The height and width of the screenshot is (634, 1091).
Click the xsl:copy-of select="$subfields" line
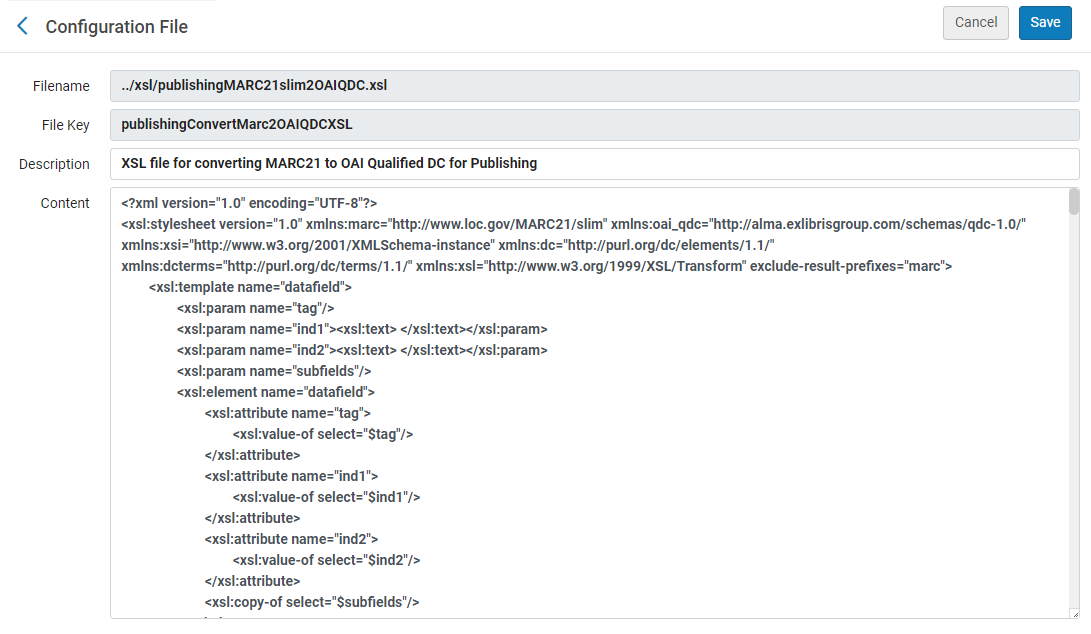312,602
